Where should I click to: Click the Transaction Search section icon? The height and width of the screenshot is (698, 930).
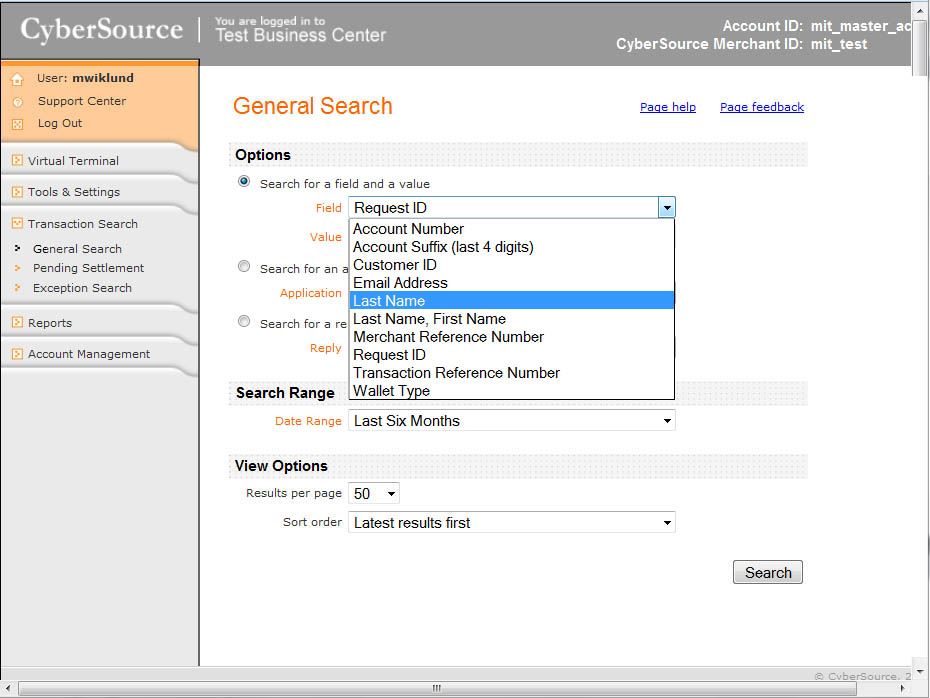pyautogui.click(x=17, y=224)
